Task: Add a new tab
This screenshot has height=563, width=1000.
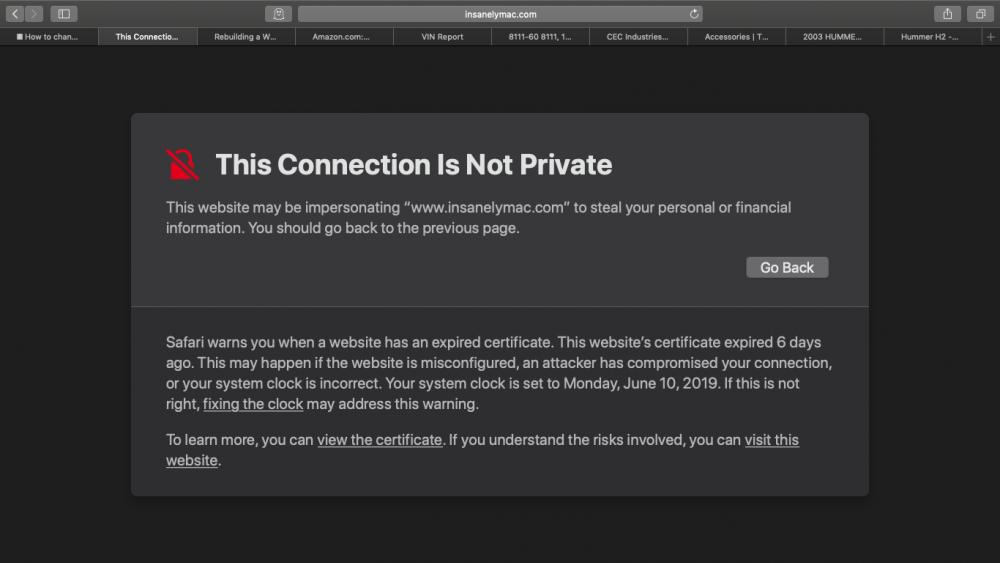Action: 990,37
